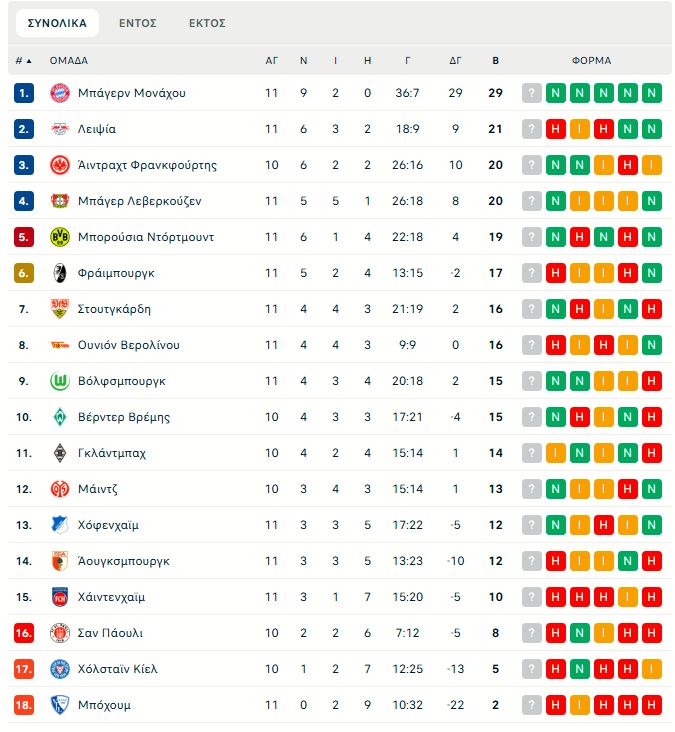Click the Bayer Leverkusen club badge
Screen dimensions: 675x732
tap(60, 201)
